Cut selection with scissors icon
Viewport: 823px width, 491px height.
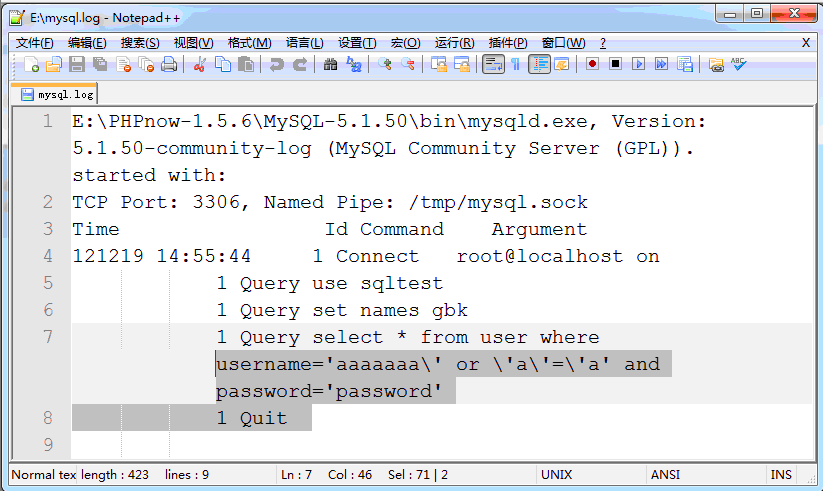199,65
